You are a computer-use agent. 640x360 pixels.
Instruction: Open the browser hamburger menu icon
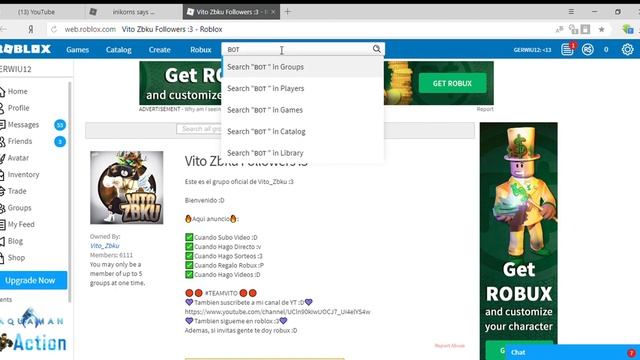pyautogui.click(x=571, y=11)
